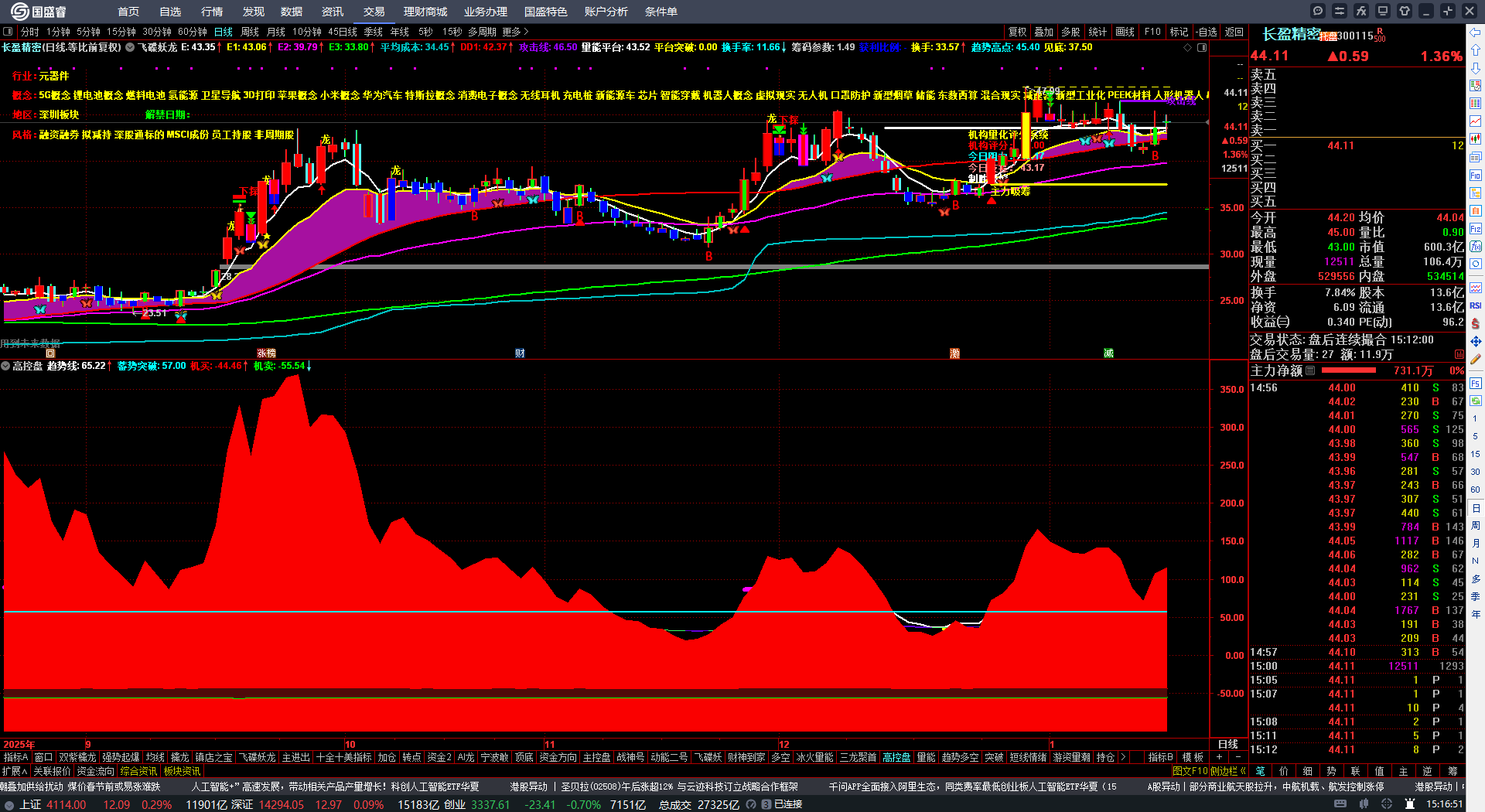1485x812 pixels.
Task: Open the 自选 menu
Action: pos(170,12)
